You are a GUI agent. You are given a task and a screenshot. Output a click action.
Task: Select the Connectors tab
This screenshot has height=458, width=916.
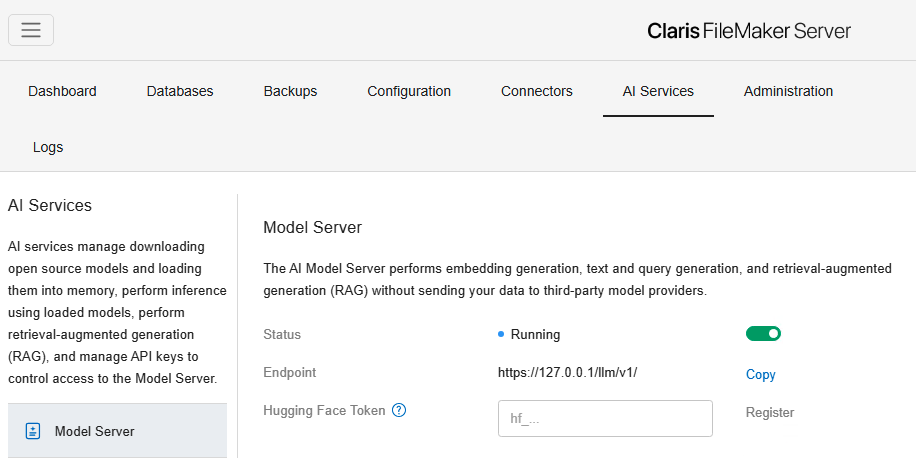(x=537, y=91)
